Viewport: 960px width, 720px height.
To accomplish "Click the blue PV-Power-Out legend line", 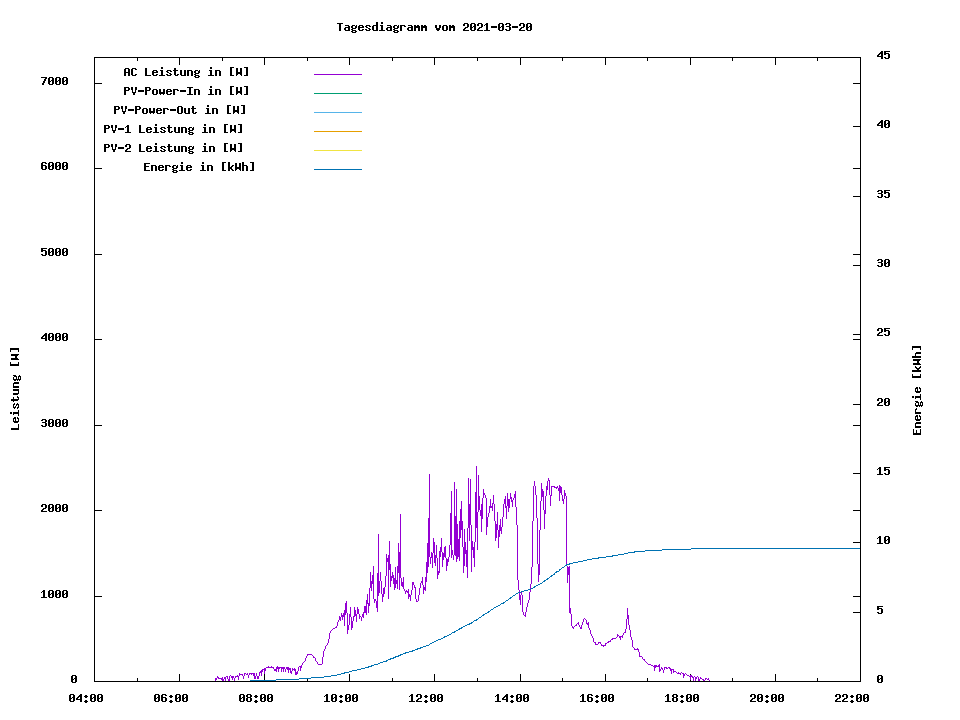I will (x=337, y=112).
